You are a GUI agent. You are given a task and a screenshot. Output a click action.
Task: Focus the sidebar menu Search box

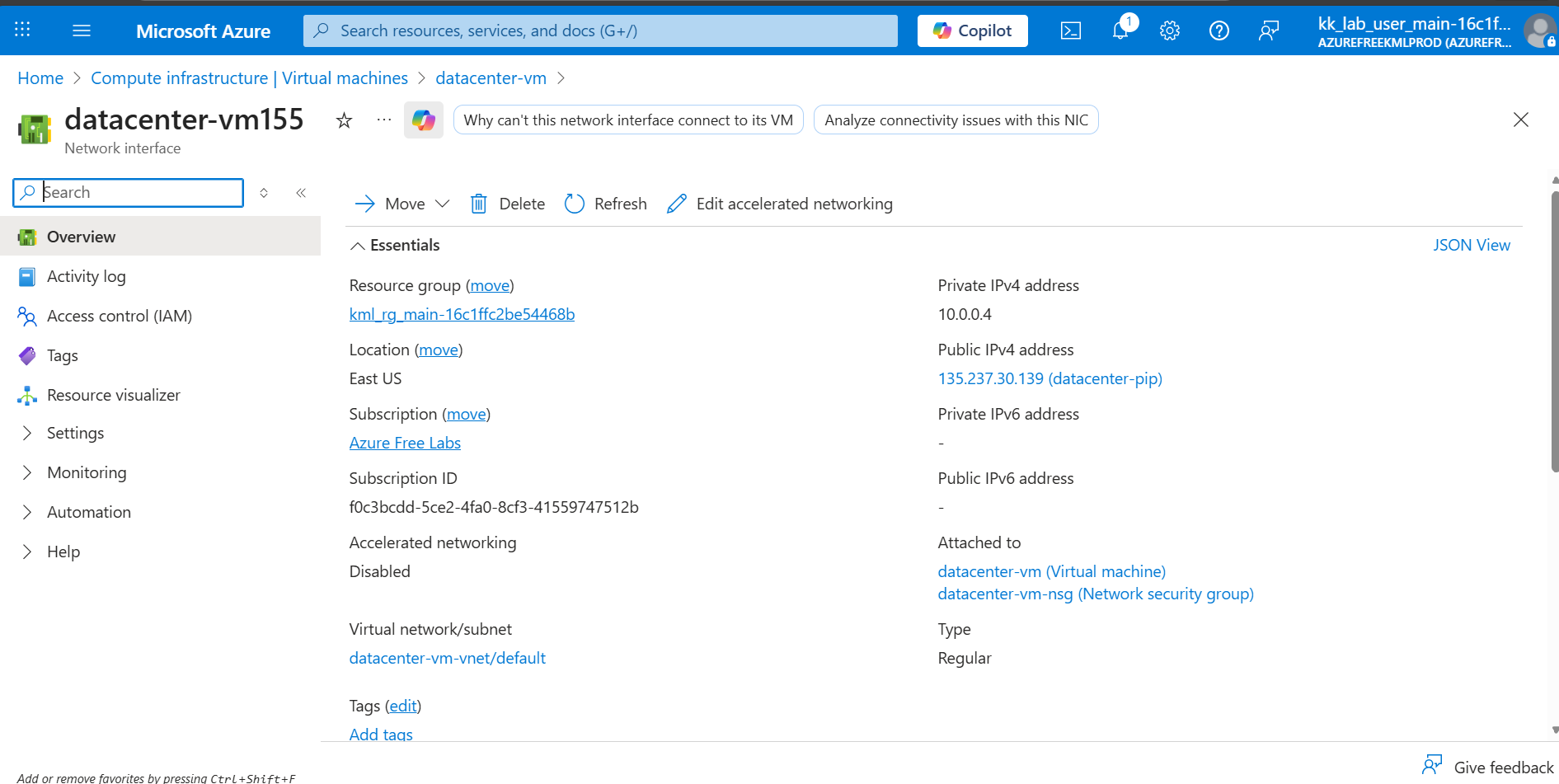[x=129, y=192]
